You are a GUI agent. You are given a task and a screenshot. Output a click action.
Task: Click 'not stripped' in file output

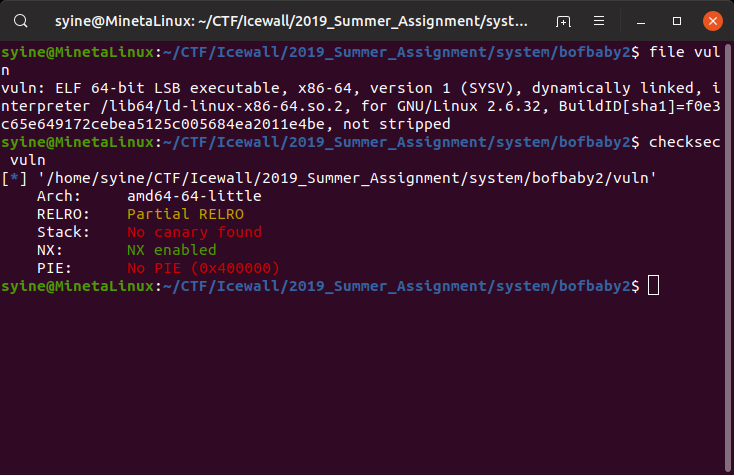point(396,124)
